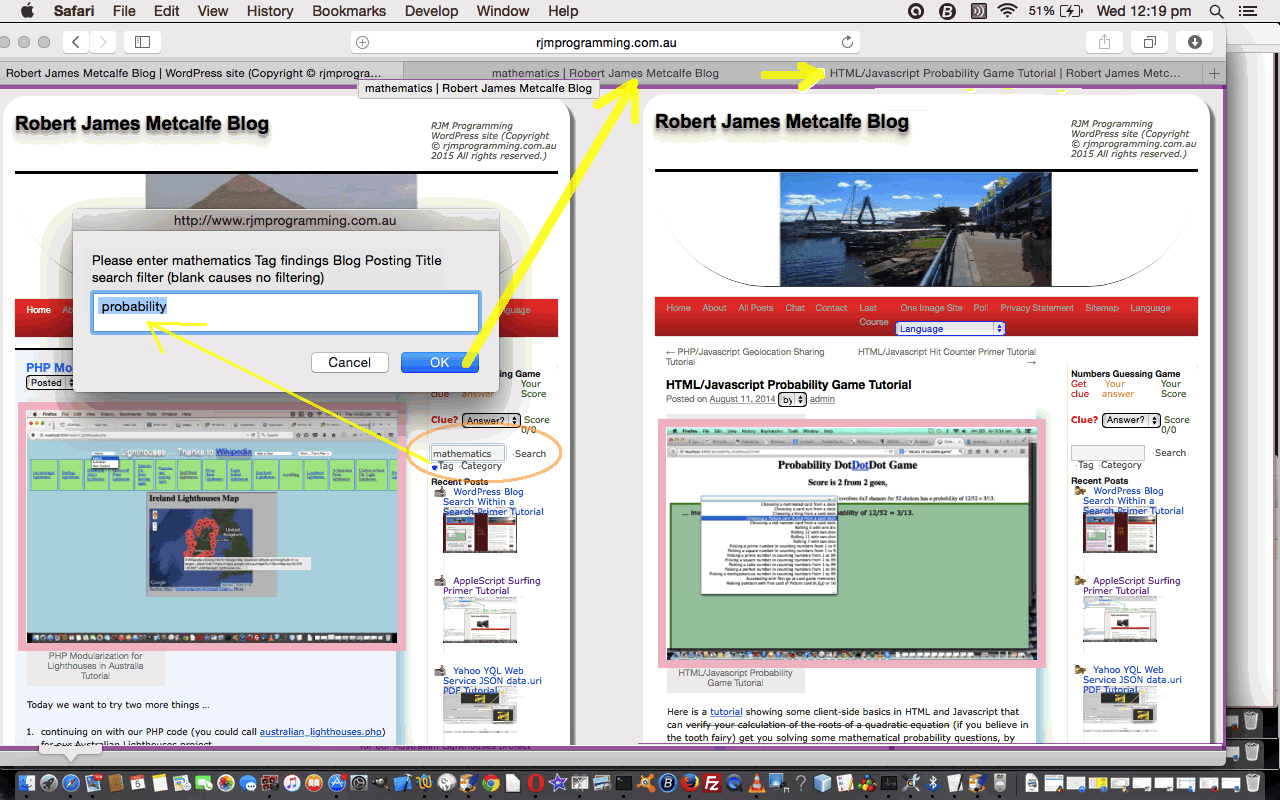Open 'PHP/Javascript Geolocation Sharing Tutorial' previous link
The height and width of the screenshot is (800, 1280).
pos(745,357)
